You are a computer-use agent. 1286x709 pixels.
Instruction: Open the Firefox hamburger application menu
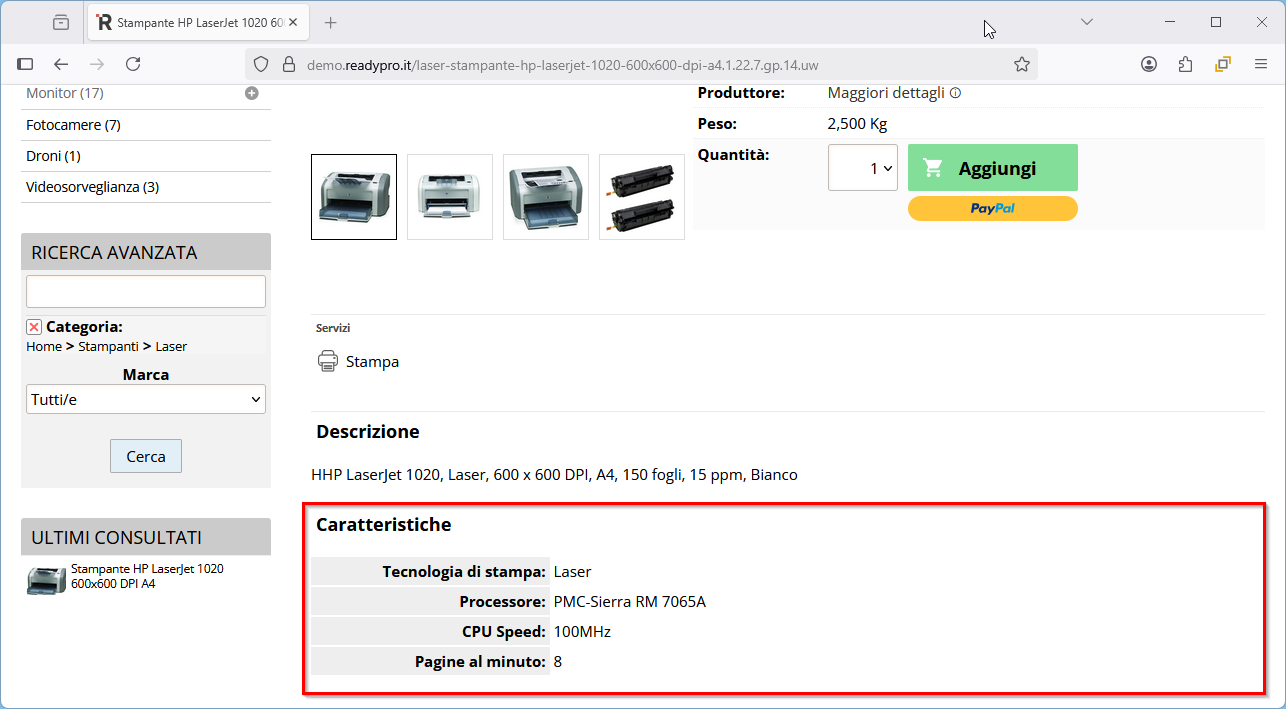tap(1261, 64)
